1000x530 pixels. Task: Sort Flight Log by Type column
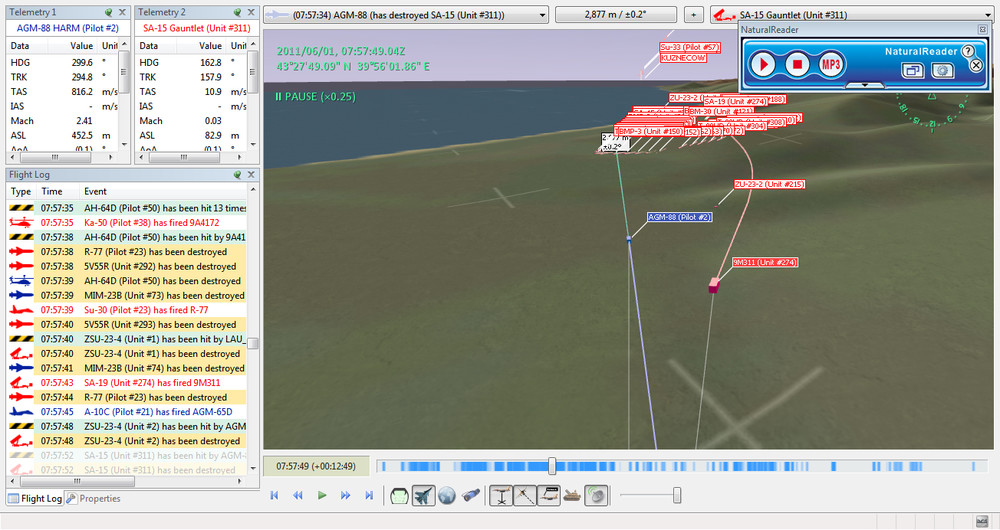tap(21, 191)
